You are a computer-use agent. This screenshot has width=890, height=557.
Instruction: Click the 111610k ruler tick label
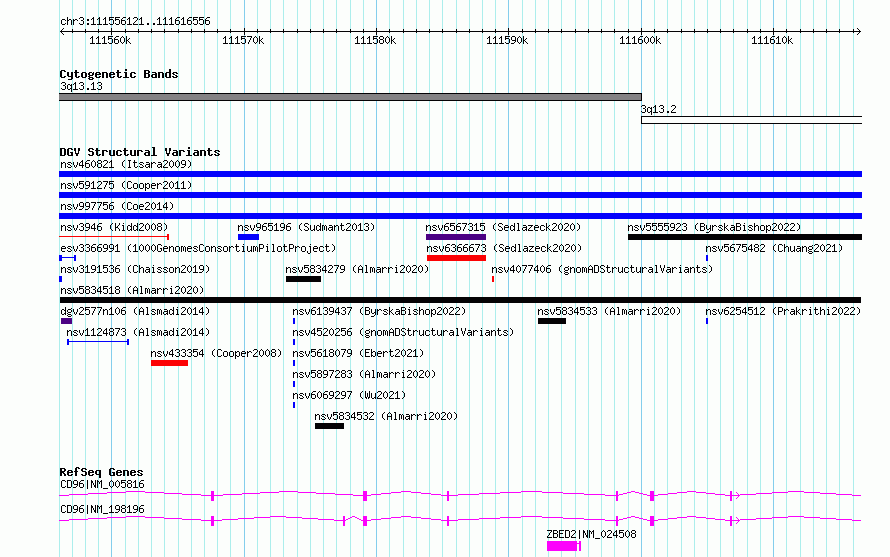pos(772,40)
